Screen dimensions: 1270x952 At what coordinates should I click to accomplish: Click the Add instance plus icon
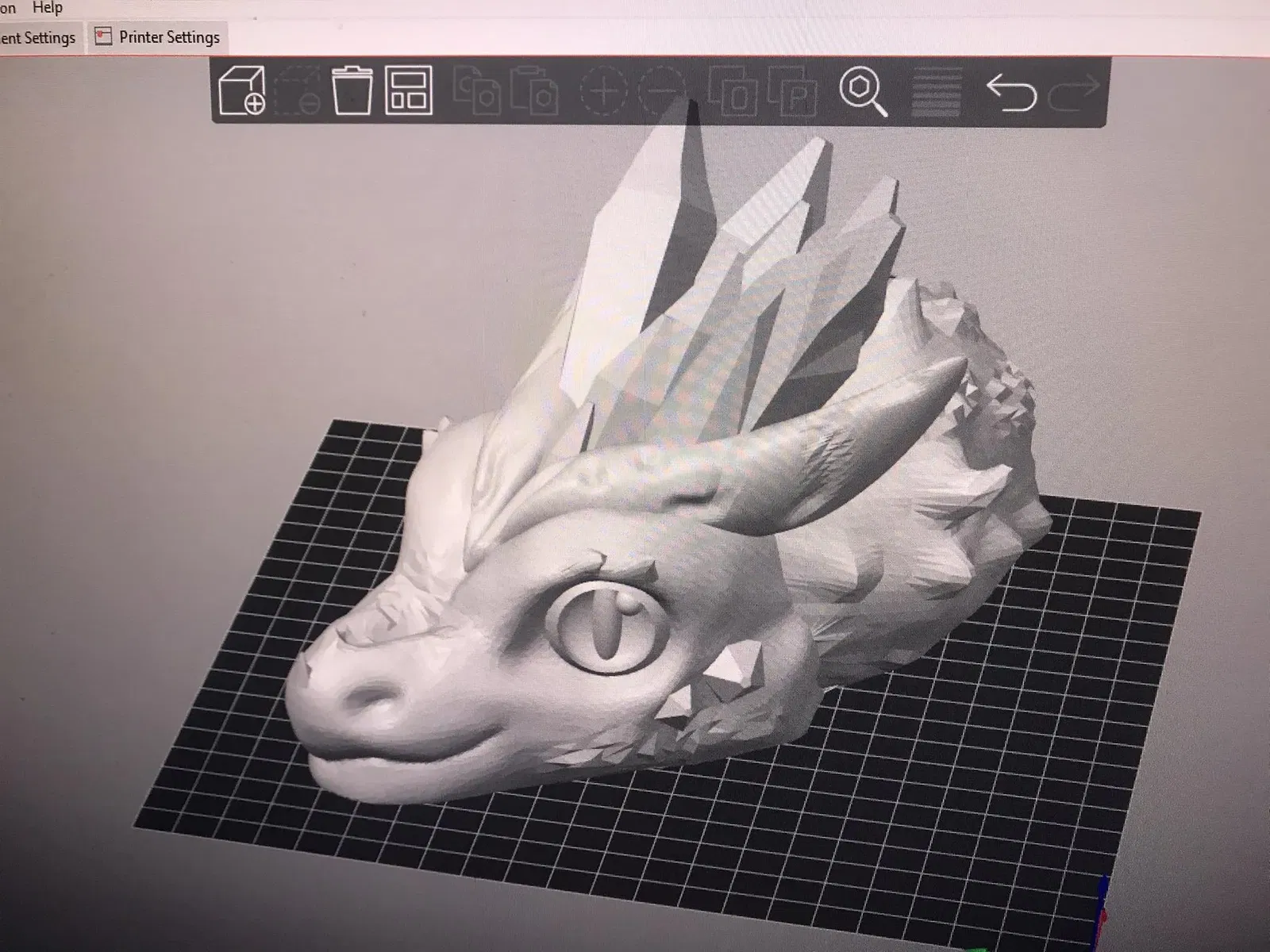click(603, 91)
